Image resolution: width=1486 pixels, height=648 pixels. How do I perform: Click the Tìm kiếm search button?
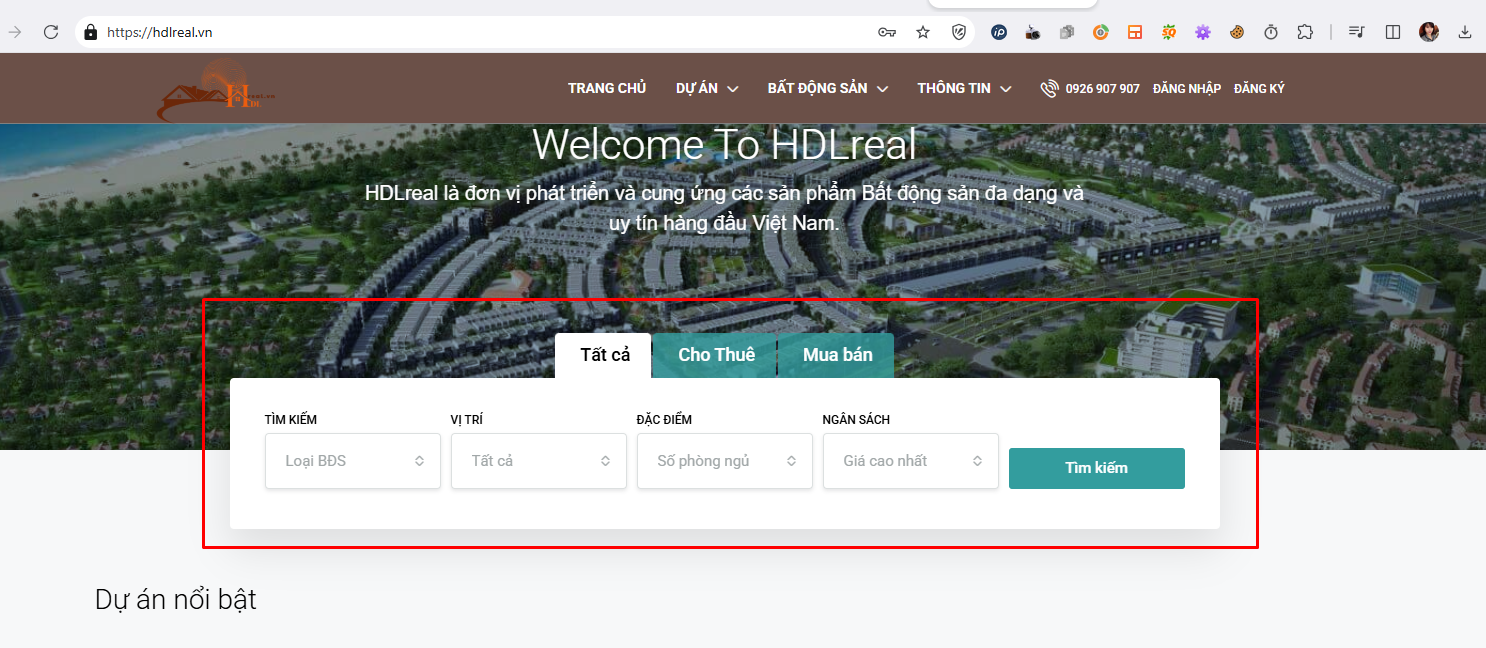[1097, 468]
